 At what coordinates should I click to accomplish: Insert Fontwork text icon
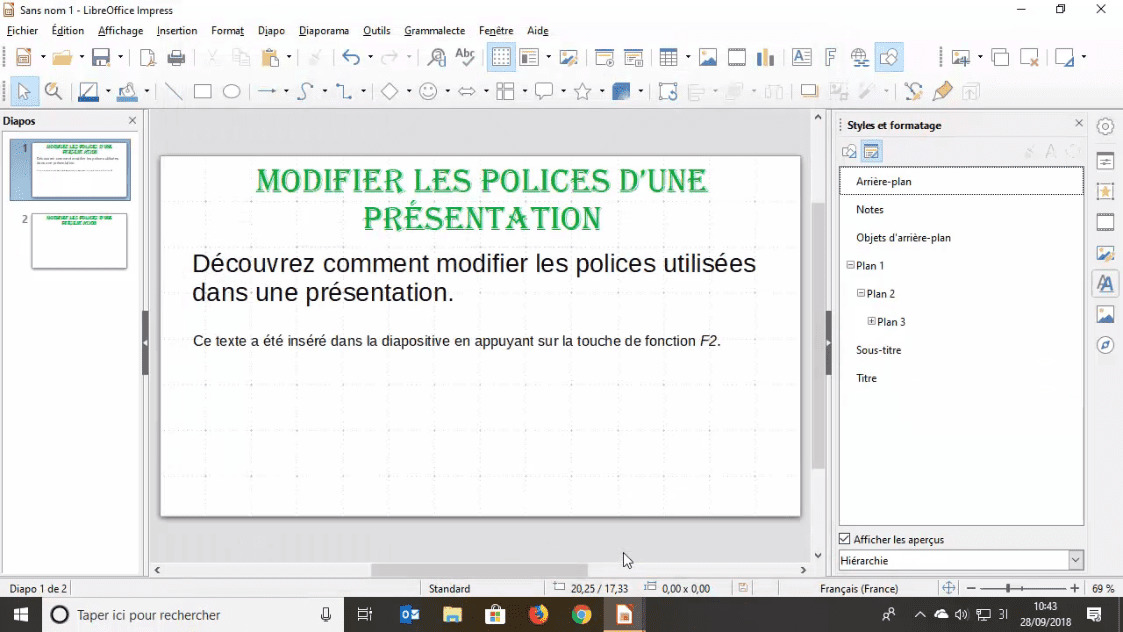(830, 57)
